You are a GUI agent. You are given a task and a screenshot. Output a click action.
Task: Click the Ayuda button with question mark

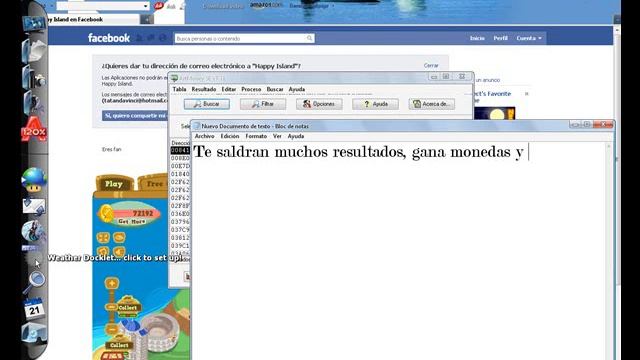point(376,104)
